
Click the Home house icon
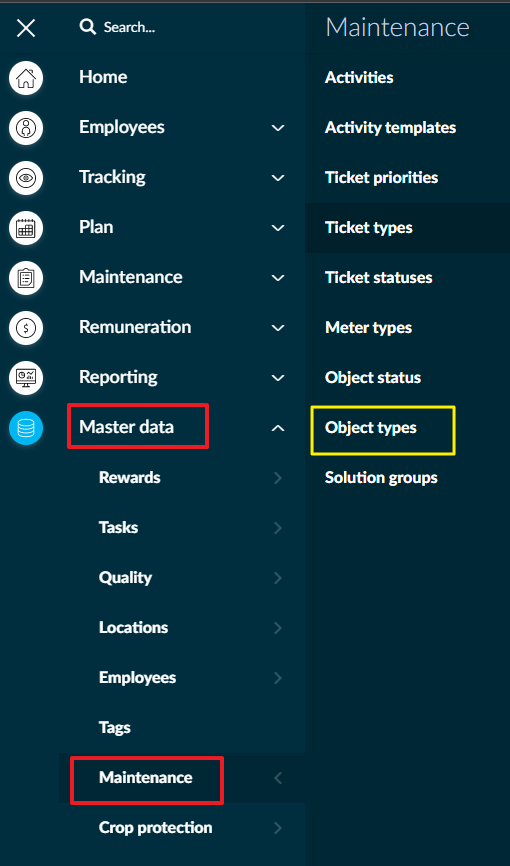pyautogui.click(x=26, y=78)
